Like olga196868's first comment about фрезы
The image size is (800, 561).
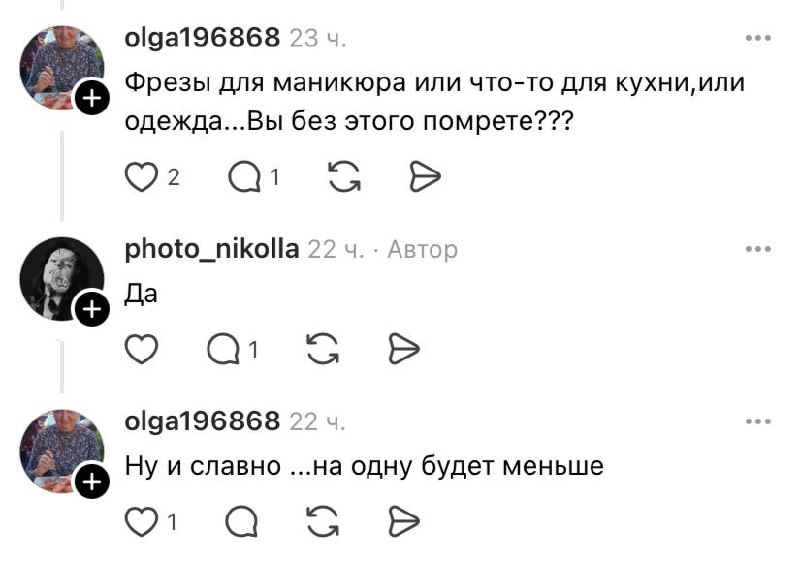pos(142,177)
